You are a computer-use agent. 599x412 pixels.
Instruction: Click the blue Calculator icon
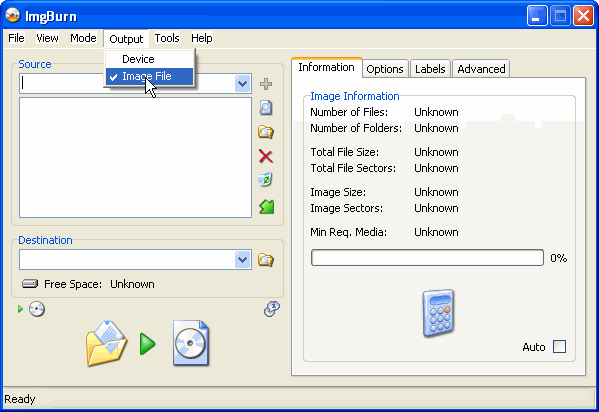439,313
